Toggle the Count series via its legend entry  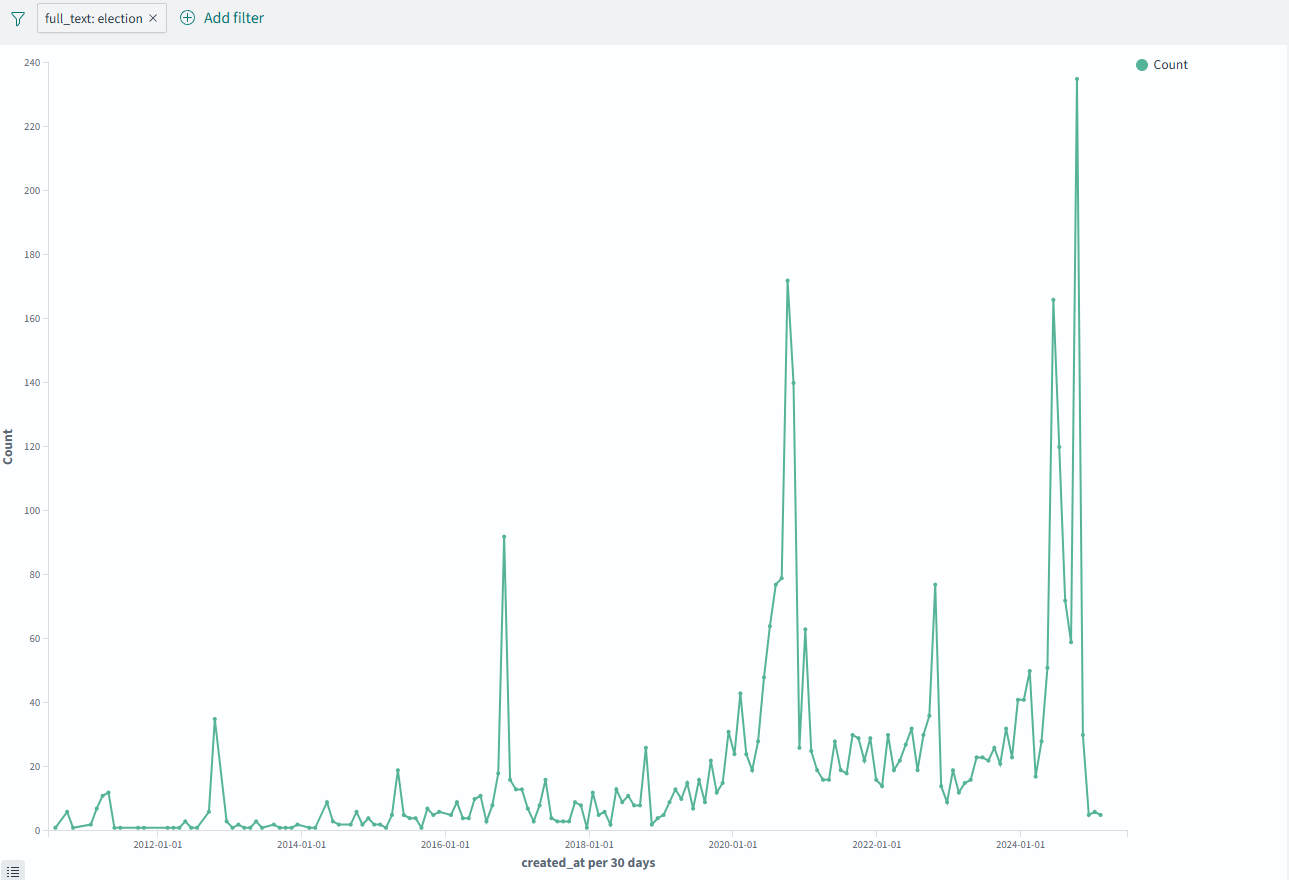pos(1168,64)
